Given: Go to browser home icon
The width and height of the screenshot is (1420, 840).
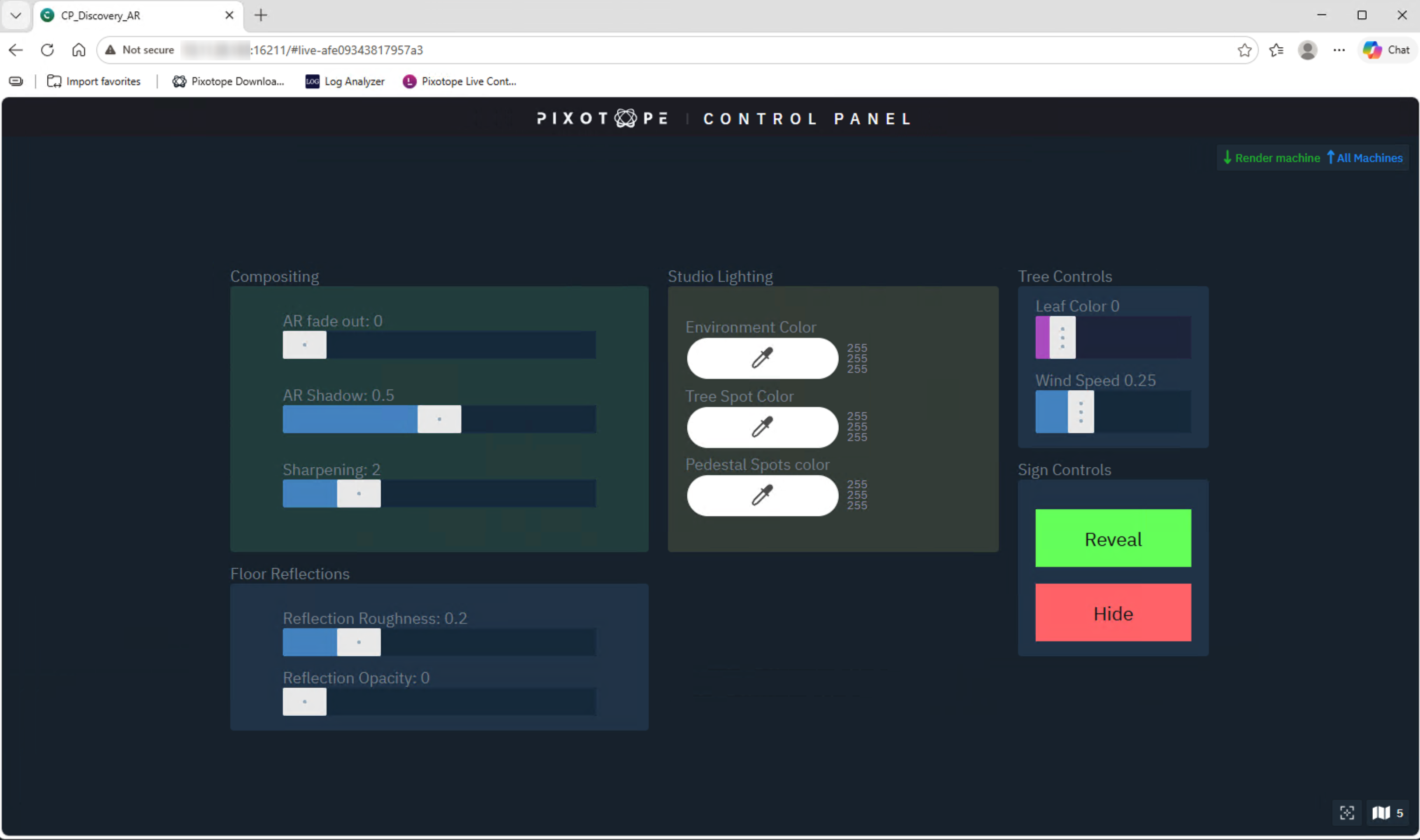Looking at the screenshot, I should pyautogui.click(x=79, y=50).
